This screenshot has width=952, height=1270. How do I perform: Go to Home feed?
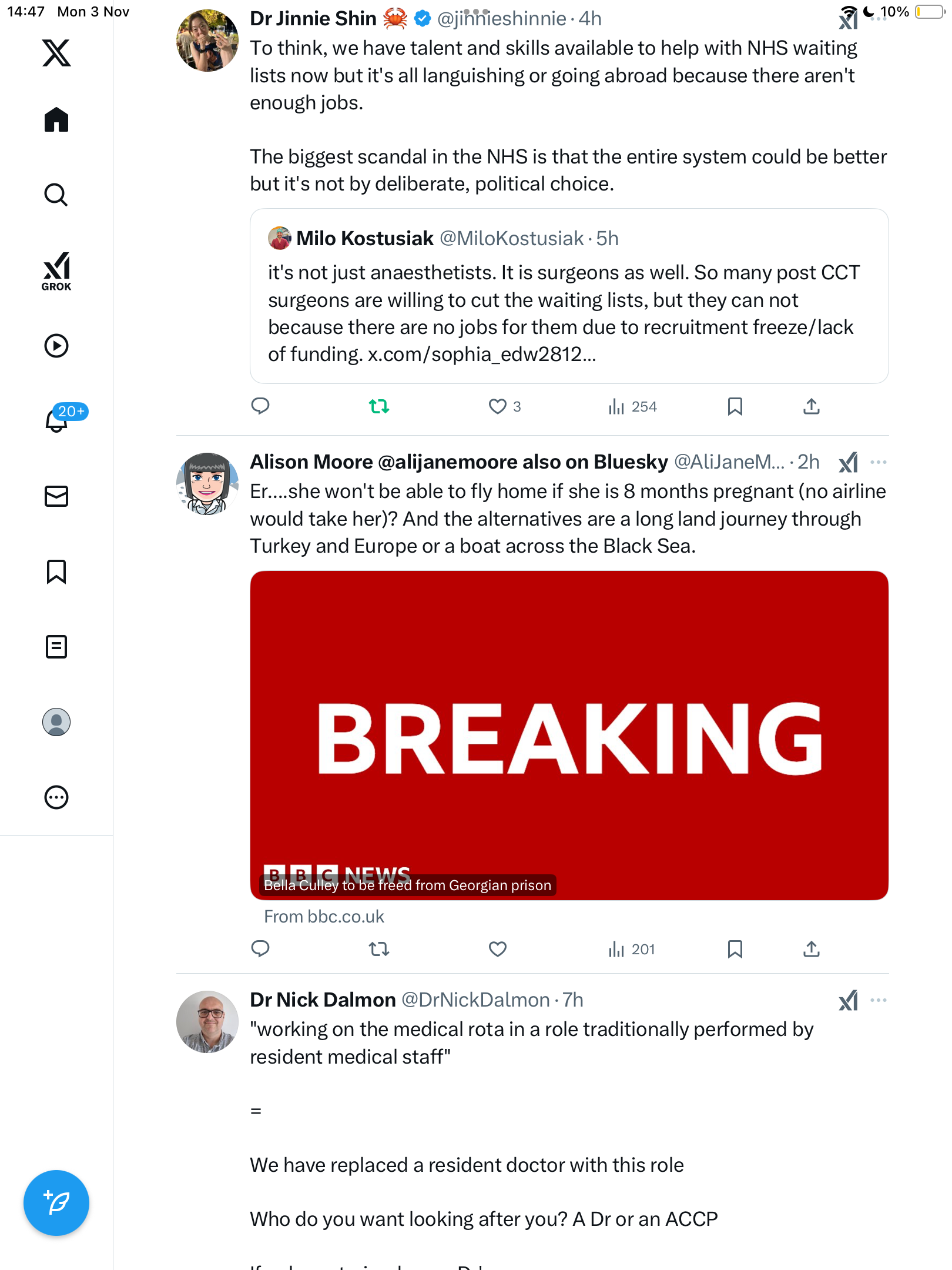point(56,120)
